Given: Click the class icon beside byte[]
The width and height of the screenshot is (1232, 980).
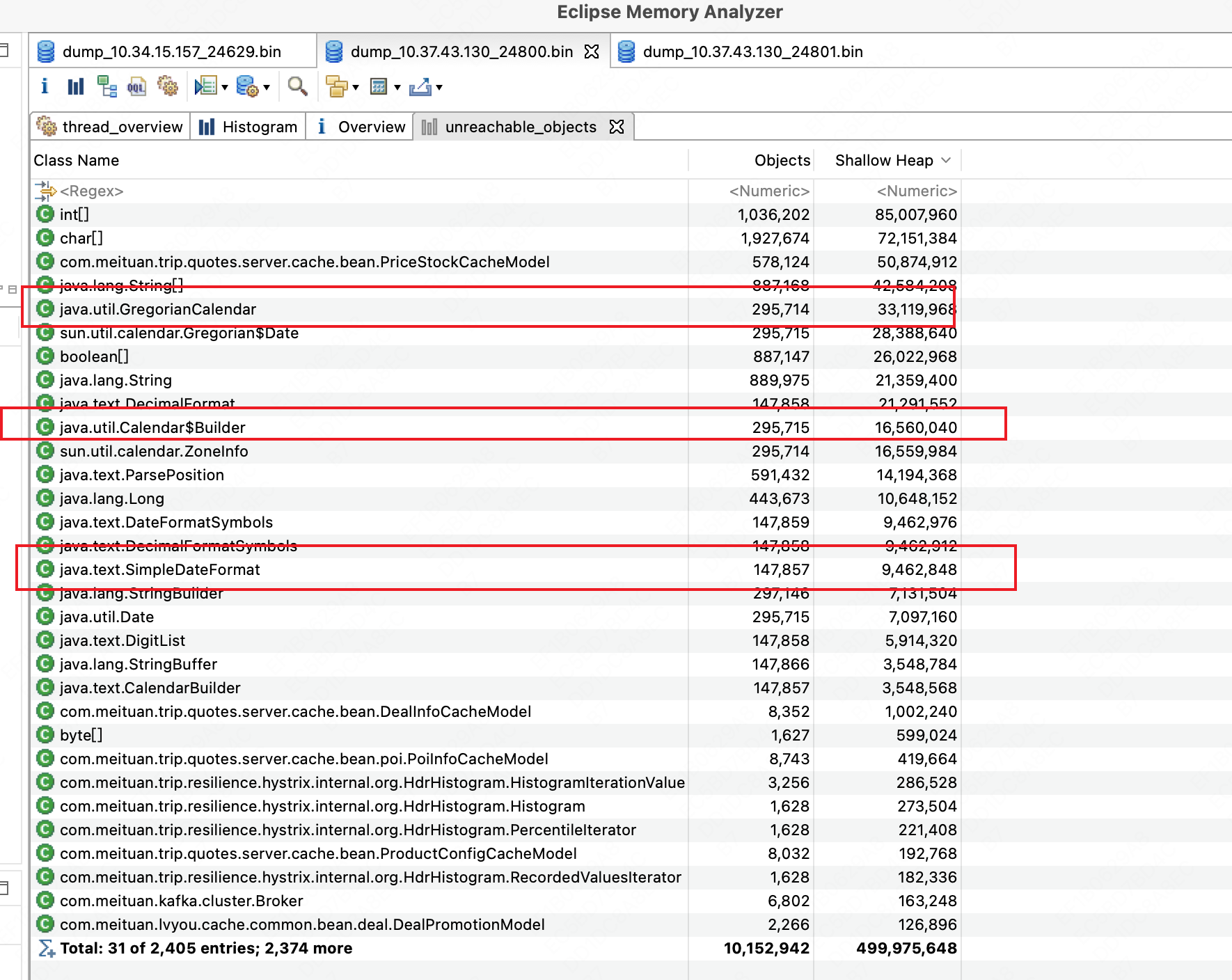Looking at the screenshot, I should [x=45, y=735].
